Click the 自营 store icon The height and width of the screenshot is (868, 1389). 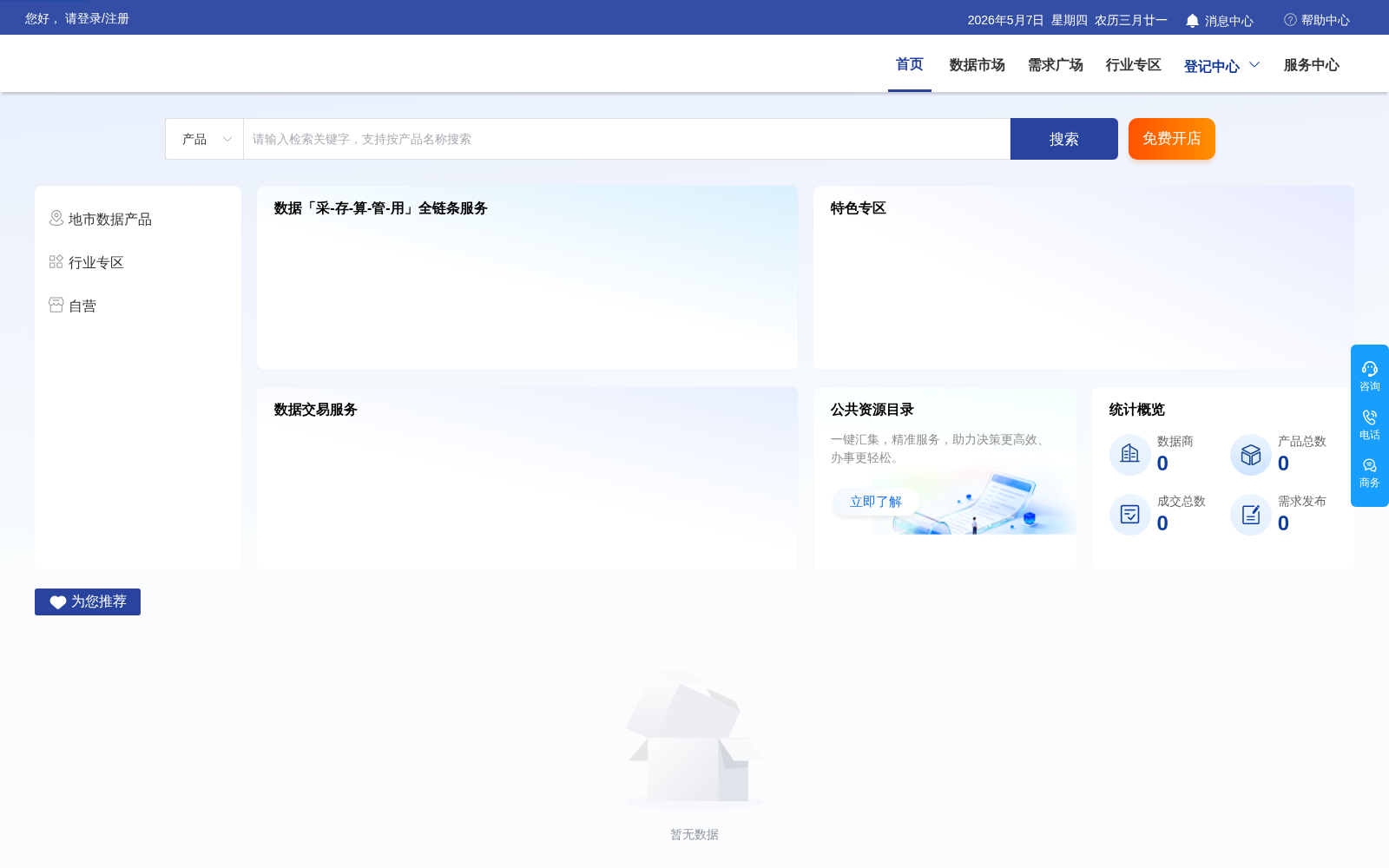pyautogui.click(x=56, y=305)
